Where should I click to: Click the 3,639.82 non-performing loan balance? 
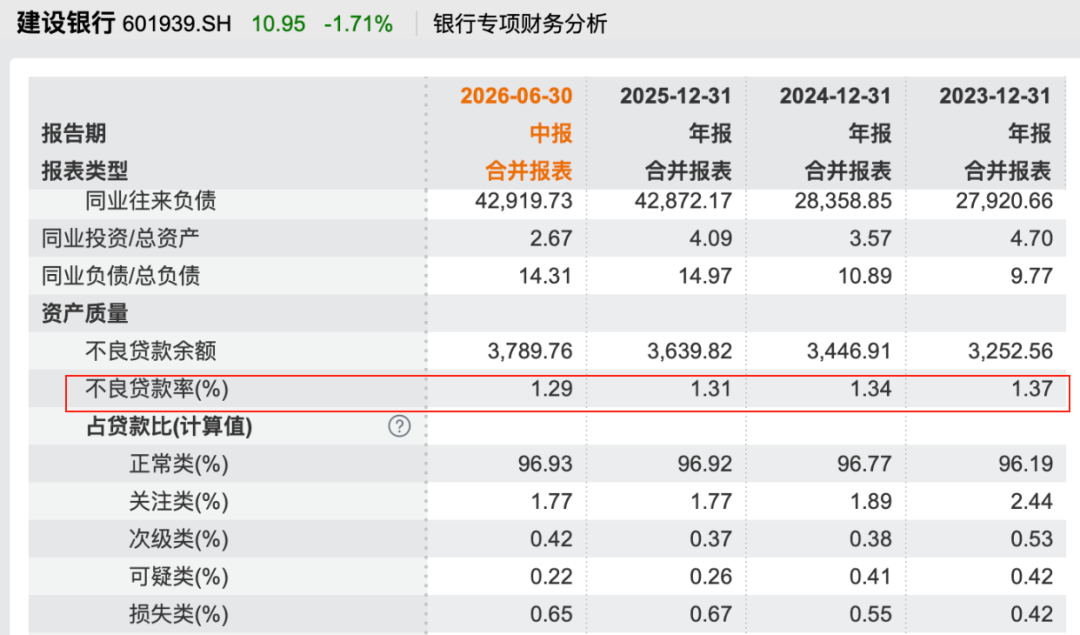tap(689, 351)
